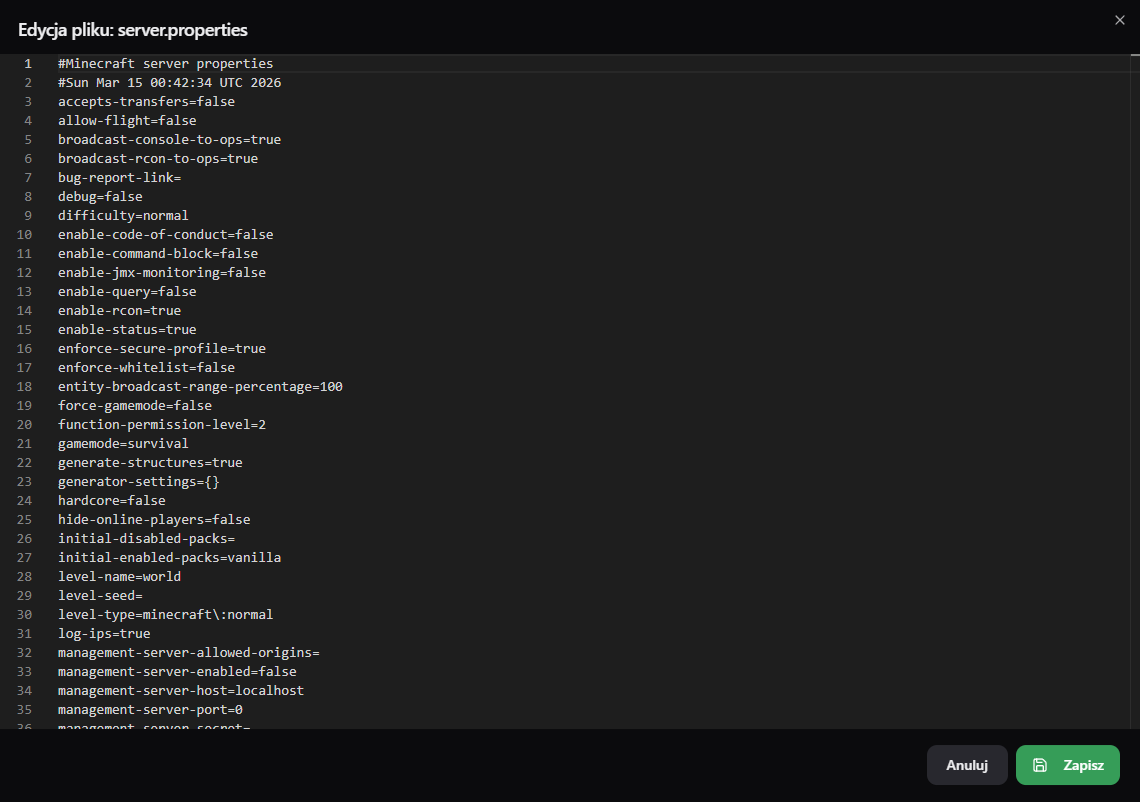The height and width of the screenshot is (802, 1140).
Task: Click the enable-command-block=false line
Action: pyautogui.click(x=158, y=254)
